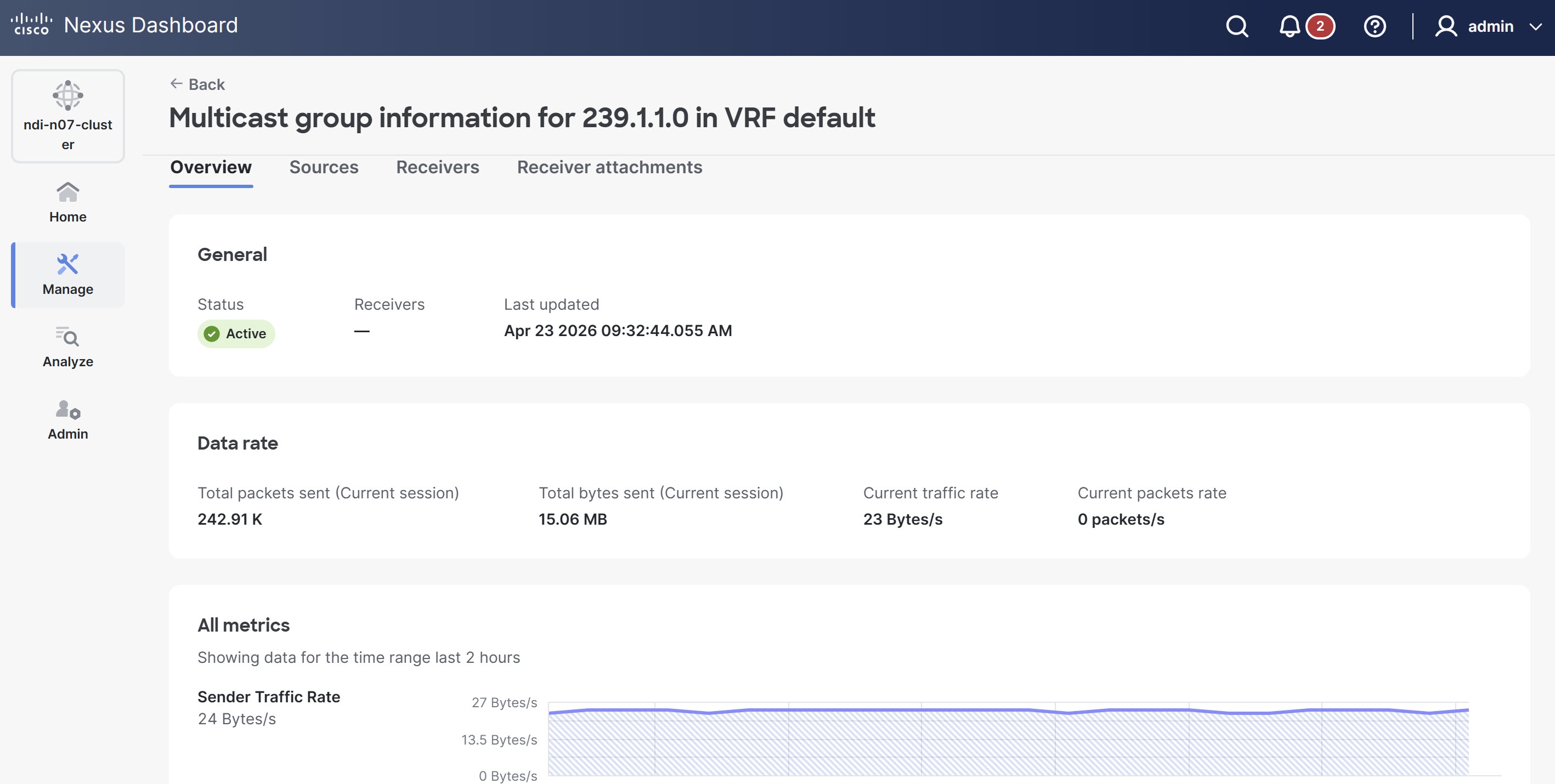
Task: Click the Current traffic rate label
Action: click(930, 493)
